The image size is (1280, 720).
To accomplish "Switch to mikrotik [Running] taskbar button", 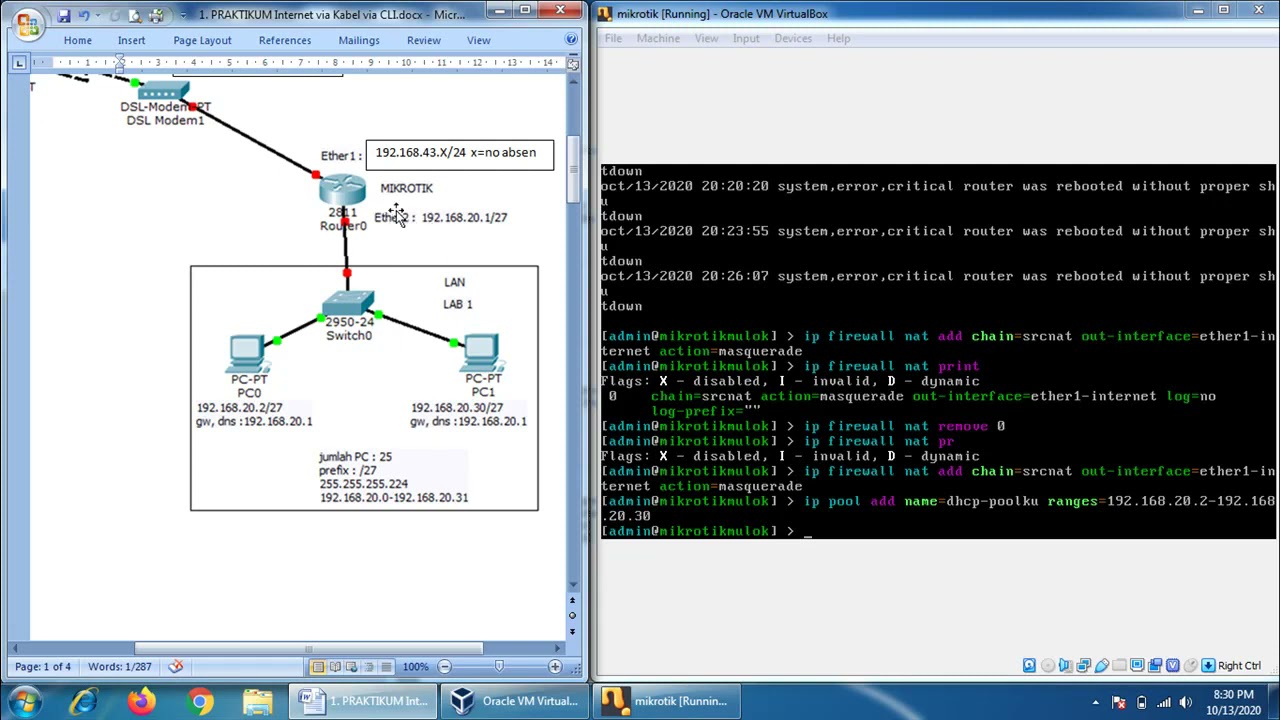I will [x=666, y=702].
